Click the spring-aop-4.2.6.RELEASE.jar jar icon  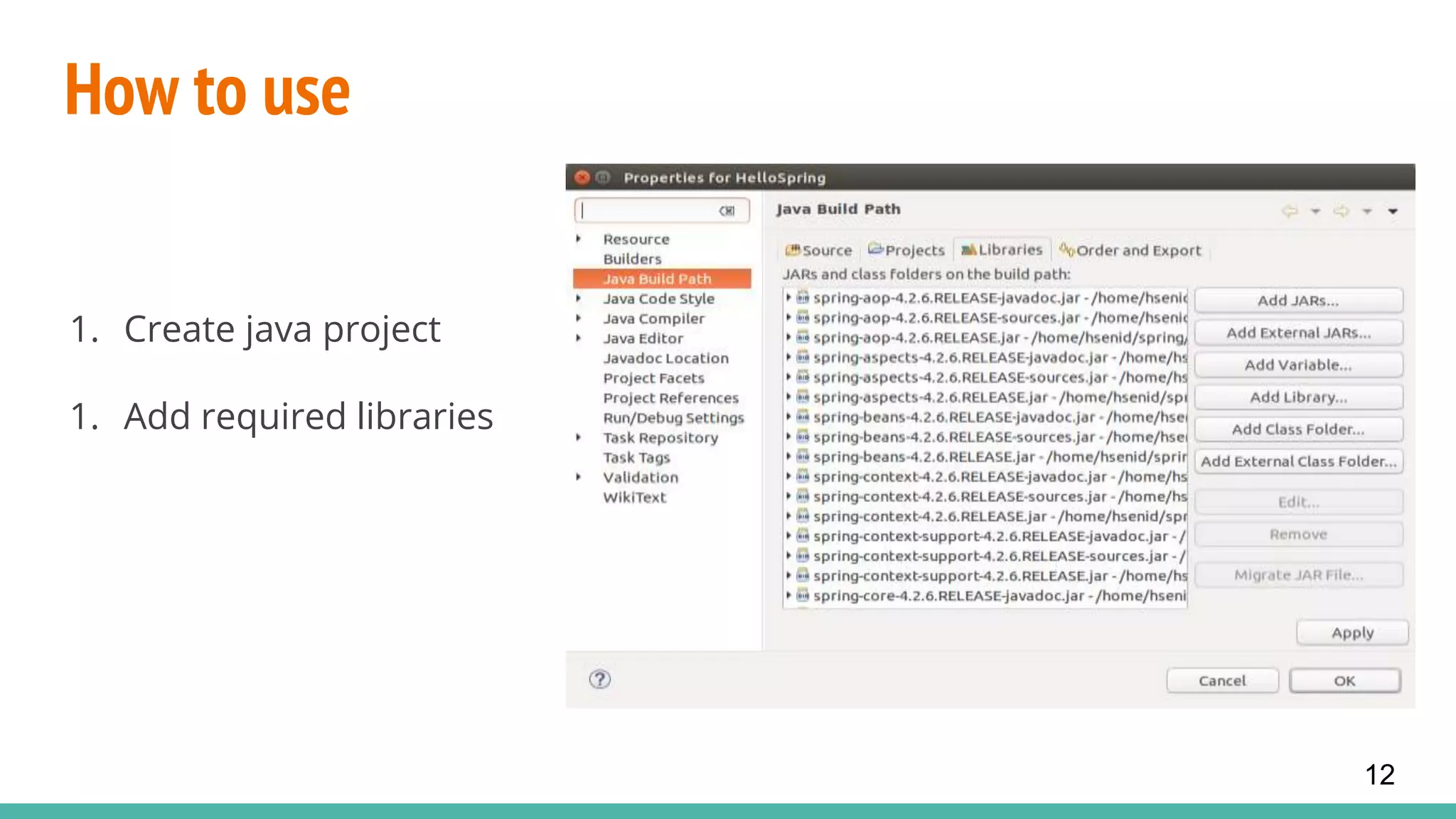803,337
